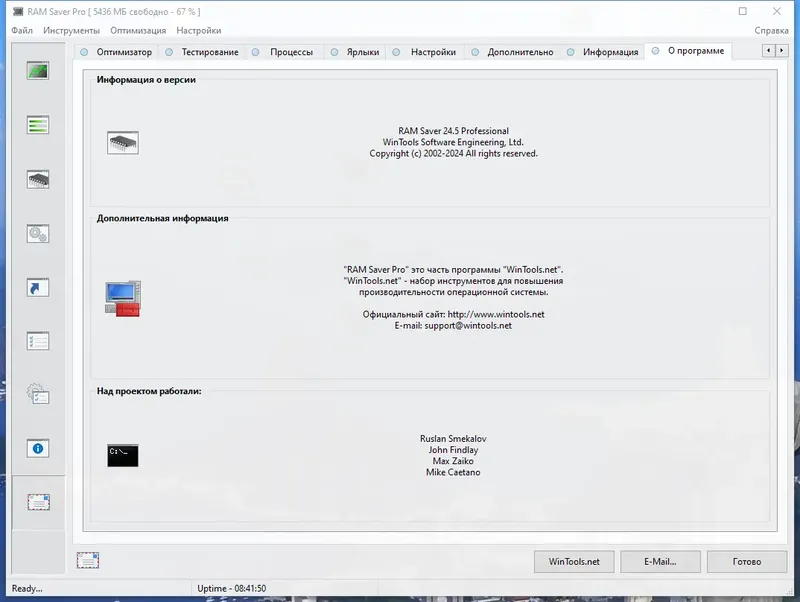The height and width of the screenshot is (602, 800).
Task: Open the http://www.wintools.net website link
Action: click(x=498, y=313)
